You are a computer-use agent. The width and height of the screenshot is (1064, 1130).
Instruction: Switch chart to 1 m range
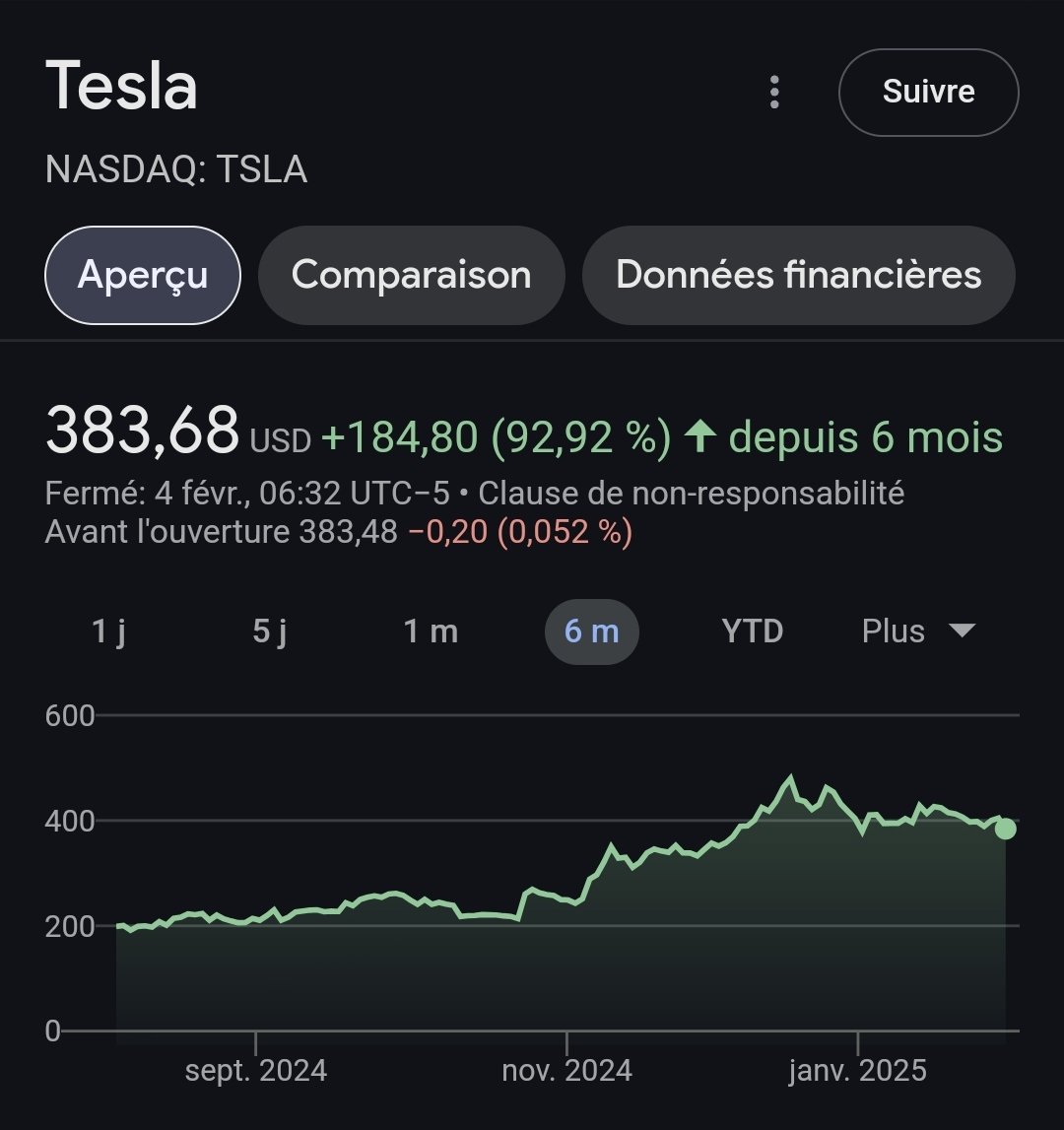point(431,631)
